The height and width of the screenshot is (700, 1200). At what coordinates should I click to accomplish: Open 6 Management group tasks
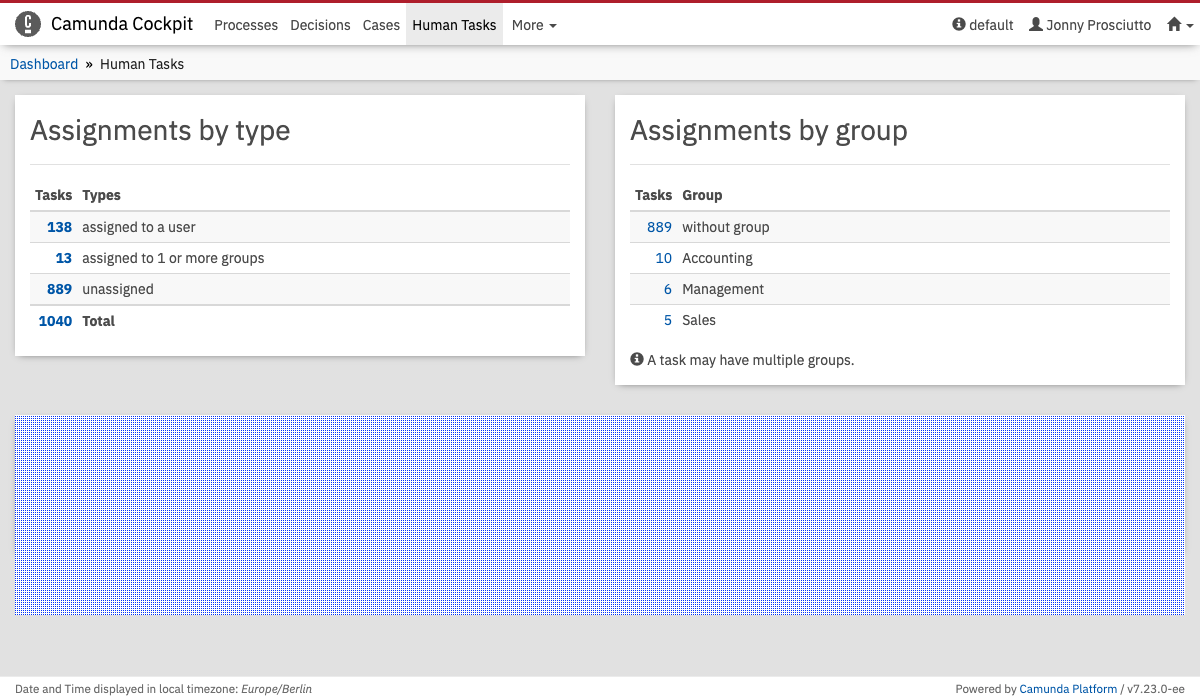(x=667, y=289)
